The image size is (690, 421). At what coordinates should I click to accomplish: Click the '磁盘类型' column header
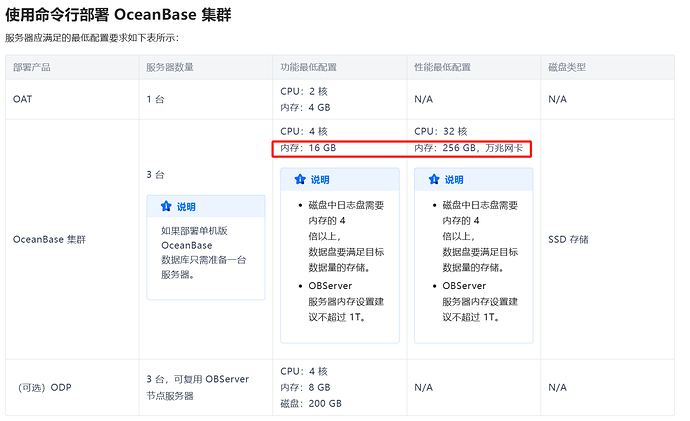[567, 67]
